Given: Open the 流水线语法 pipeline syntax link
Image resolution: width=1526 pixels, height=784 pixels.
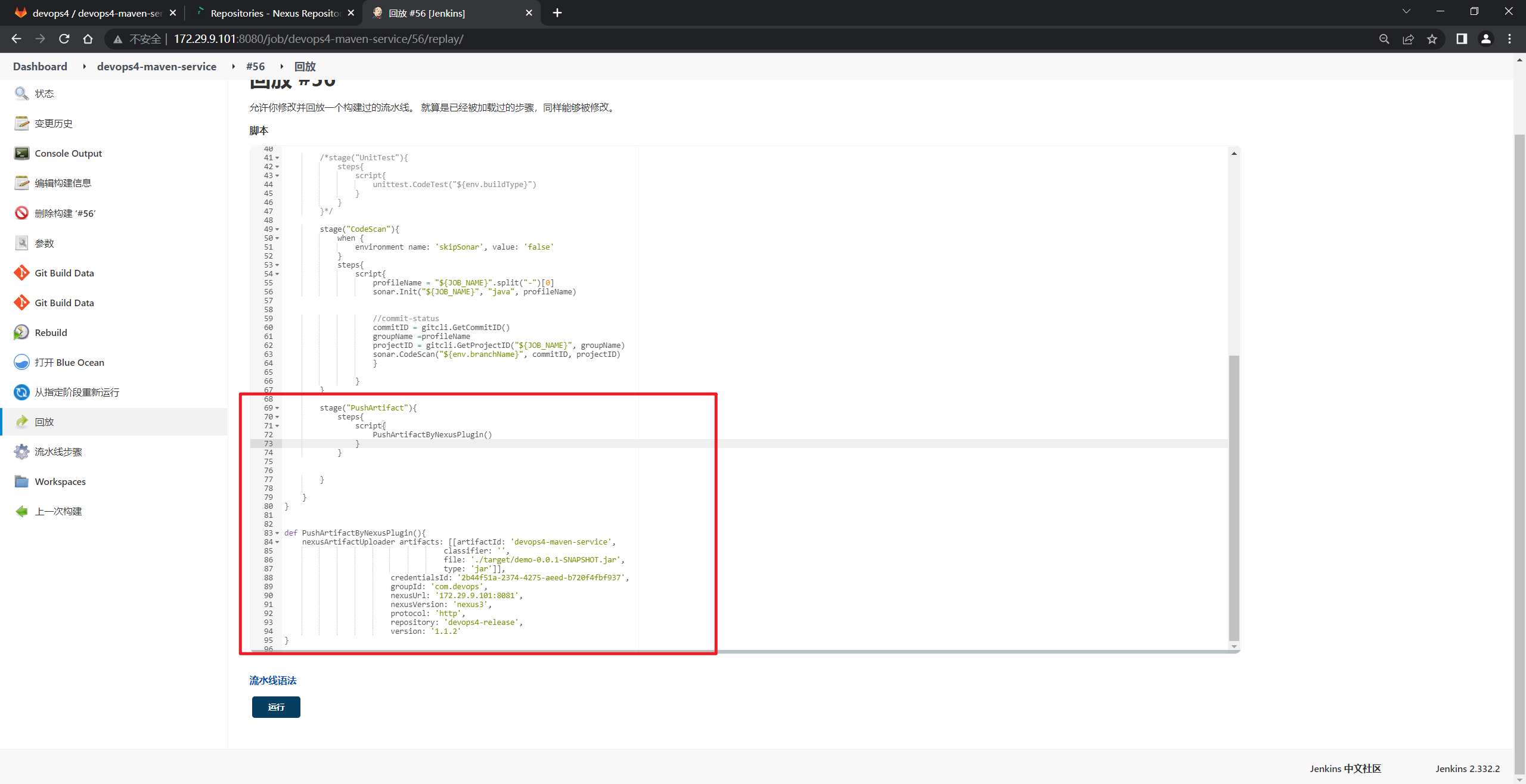Looking at the screenshot, I should [x=272, y=680].
